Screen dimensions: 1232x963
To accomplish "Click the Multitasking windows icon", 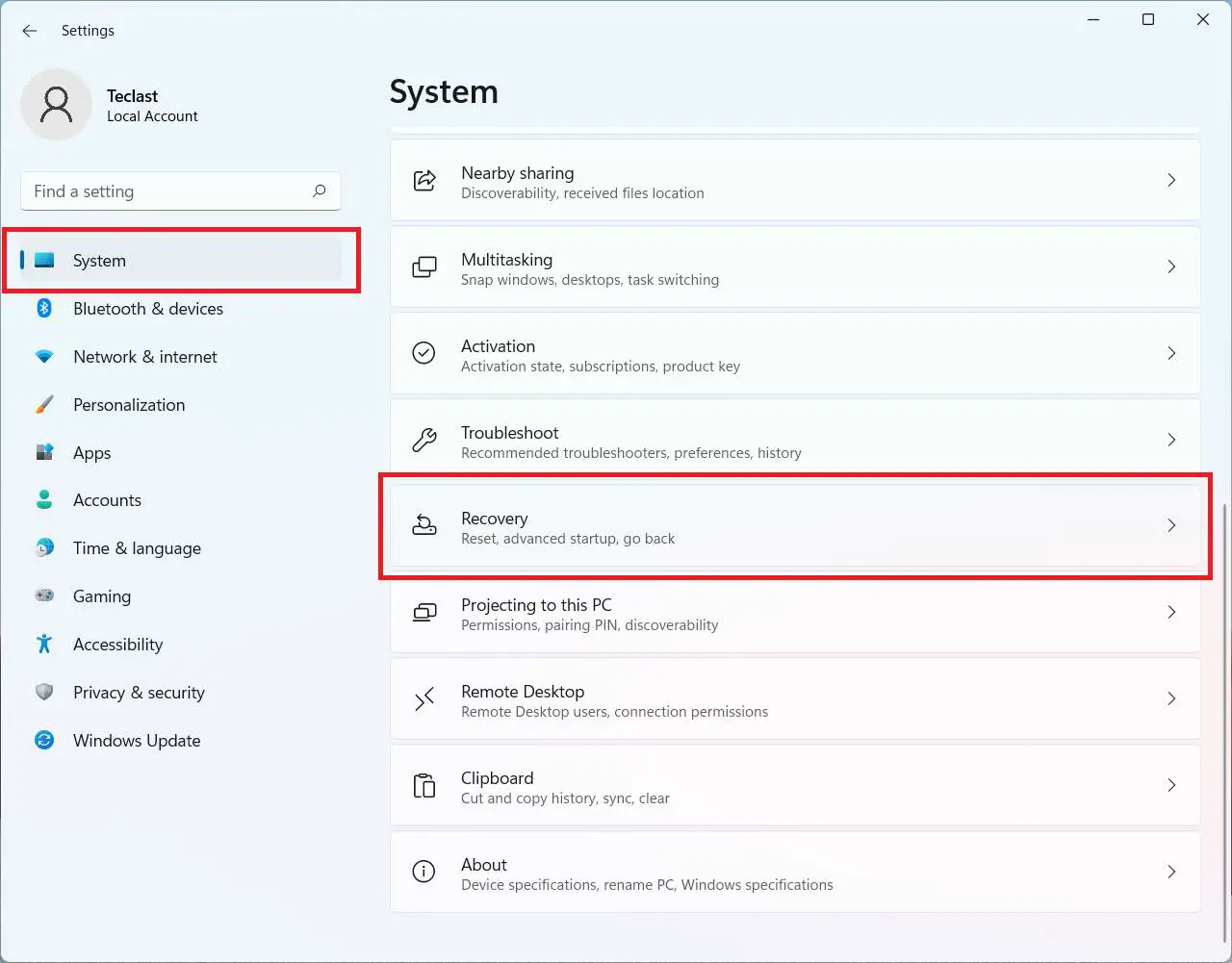I will pos(424,266).
